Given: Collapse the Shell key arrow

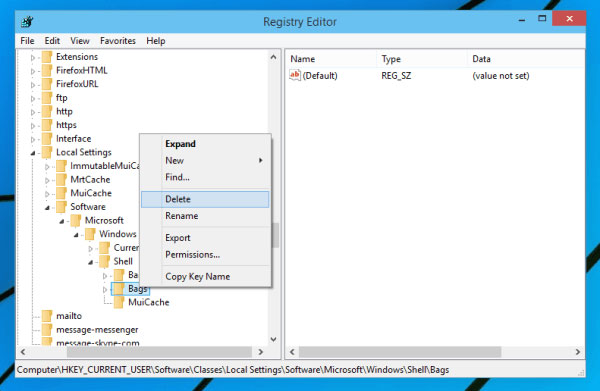Looking at the screenshot, I should tap(91, 262).
